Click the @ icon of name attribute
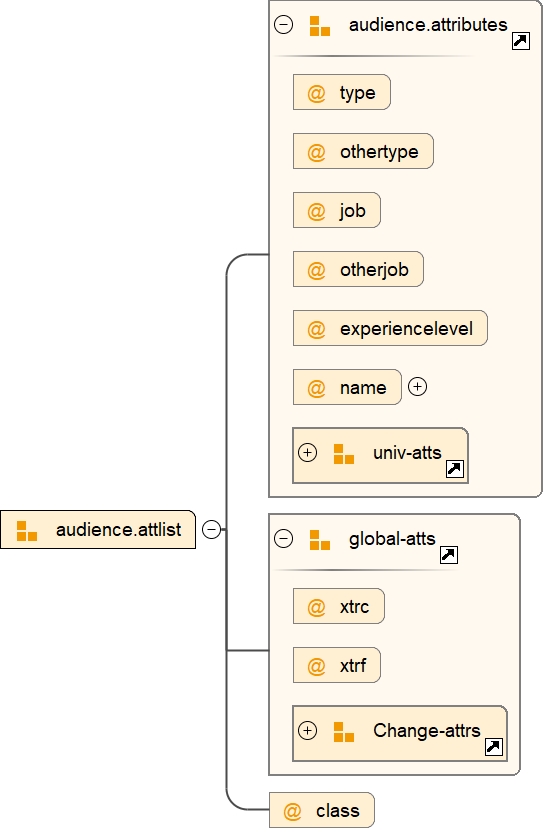Screen dimensions: 544x836 tap(316, 388)
